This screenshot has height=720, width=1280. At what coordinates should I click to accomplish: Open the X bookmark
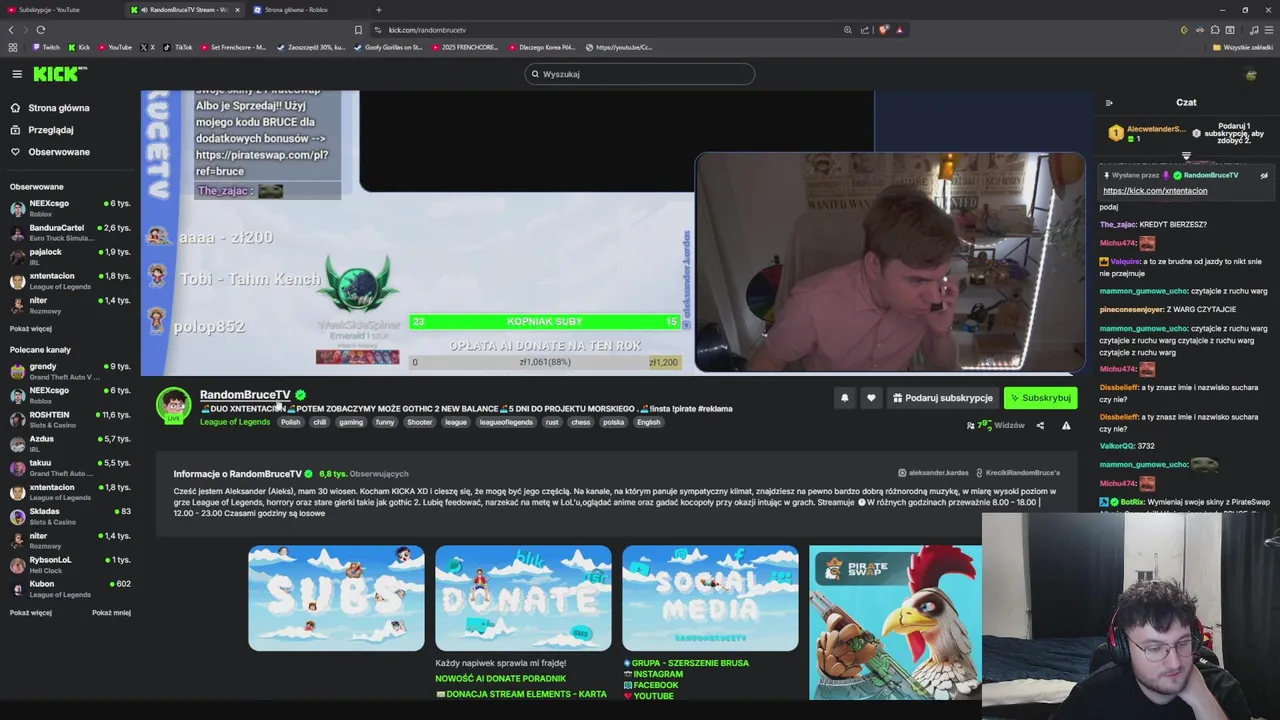click(148, 47)
